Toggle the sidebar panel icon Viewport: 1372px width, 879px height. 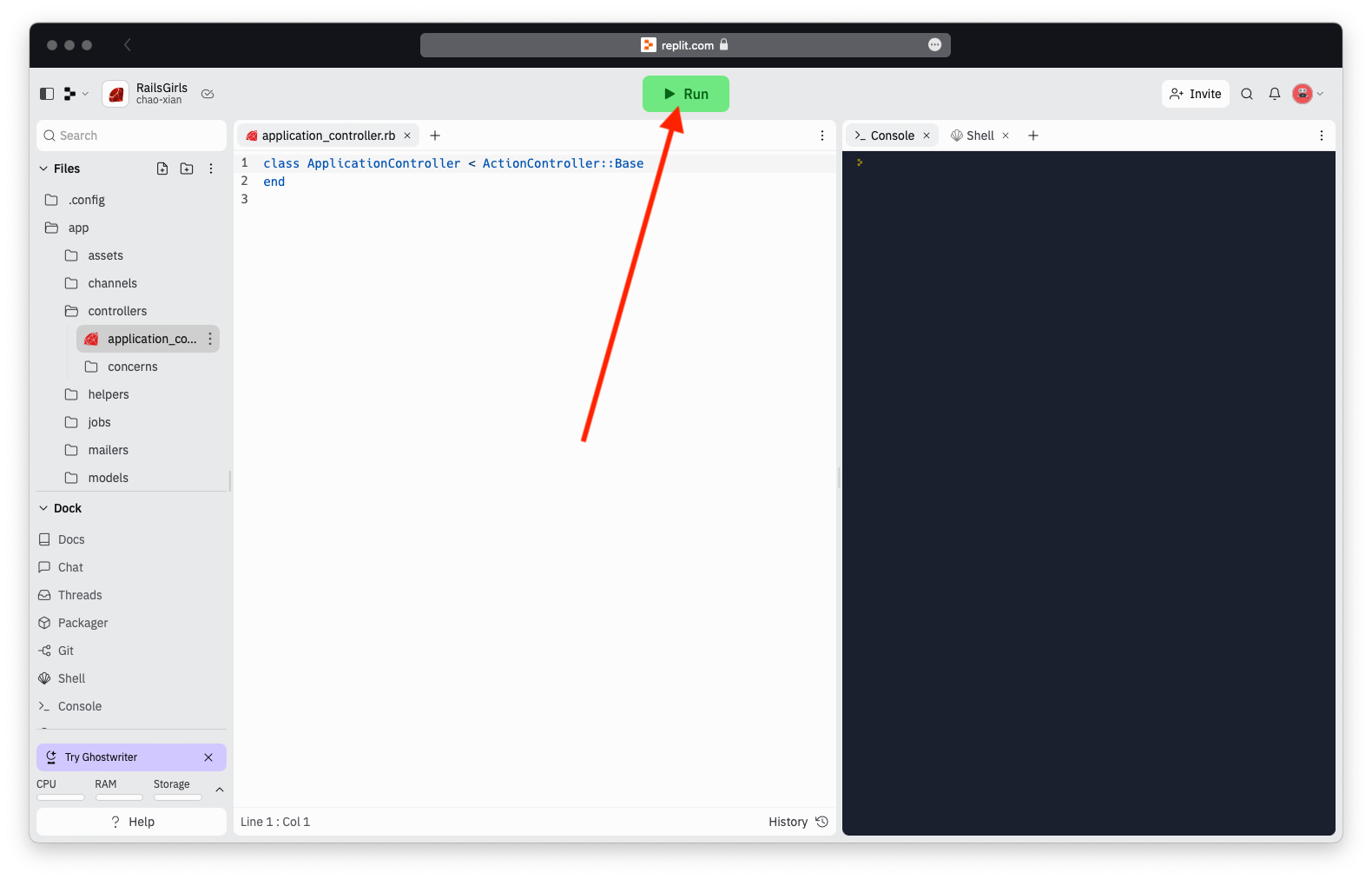[x=47, y=94]
